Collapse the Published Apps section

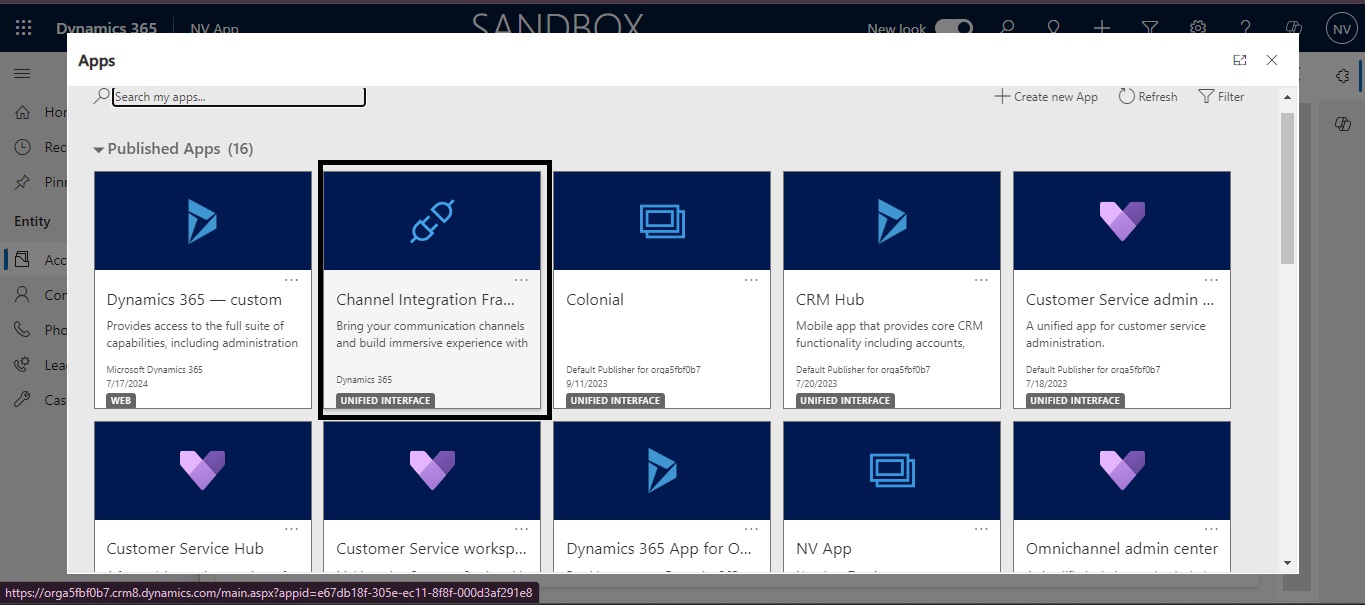click(x=98, y=148)
